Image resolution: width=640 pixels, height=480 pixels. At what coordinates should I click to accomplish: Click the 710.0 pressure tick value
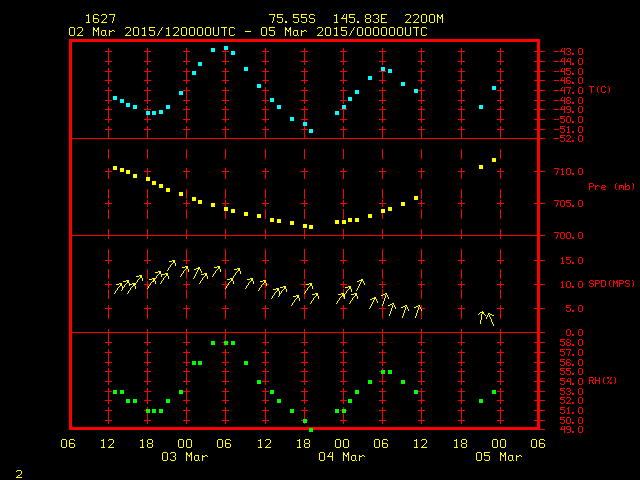pyautogui.click(x=566, y=172)
